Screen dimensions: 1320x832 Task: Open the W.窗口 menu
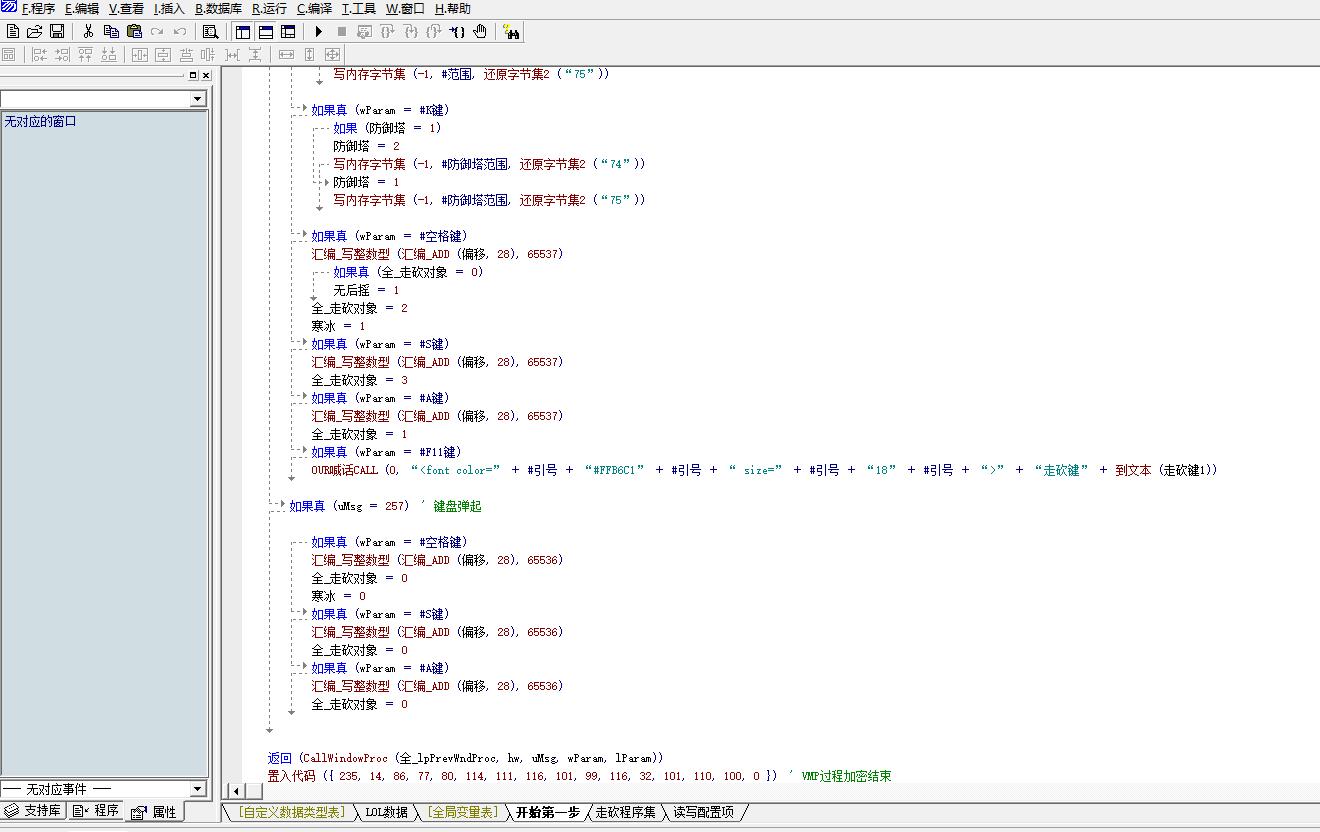pyautogui.click(x=405, y=8)
